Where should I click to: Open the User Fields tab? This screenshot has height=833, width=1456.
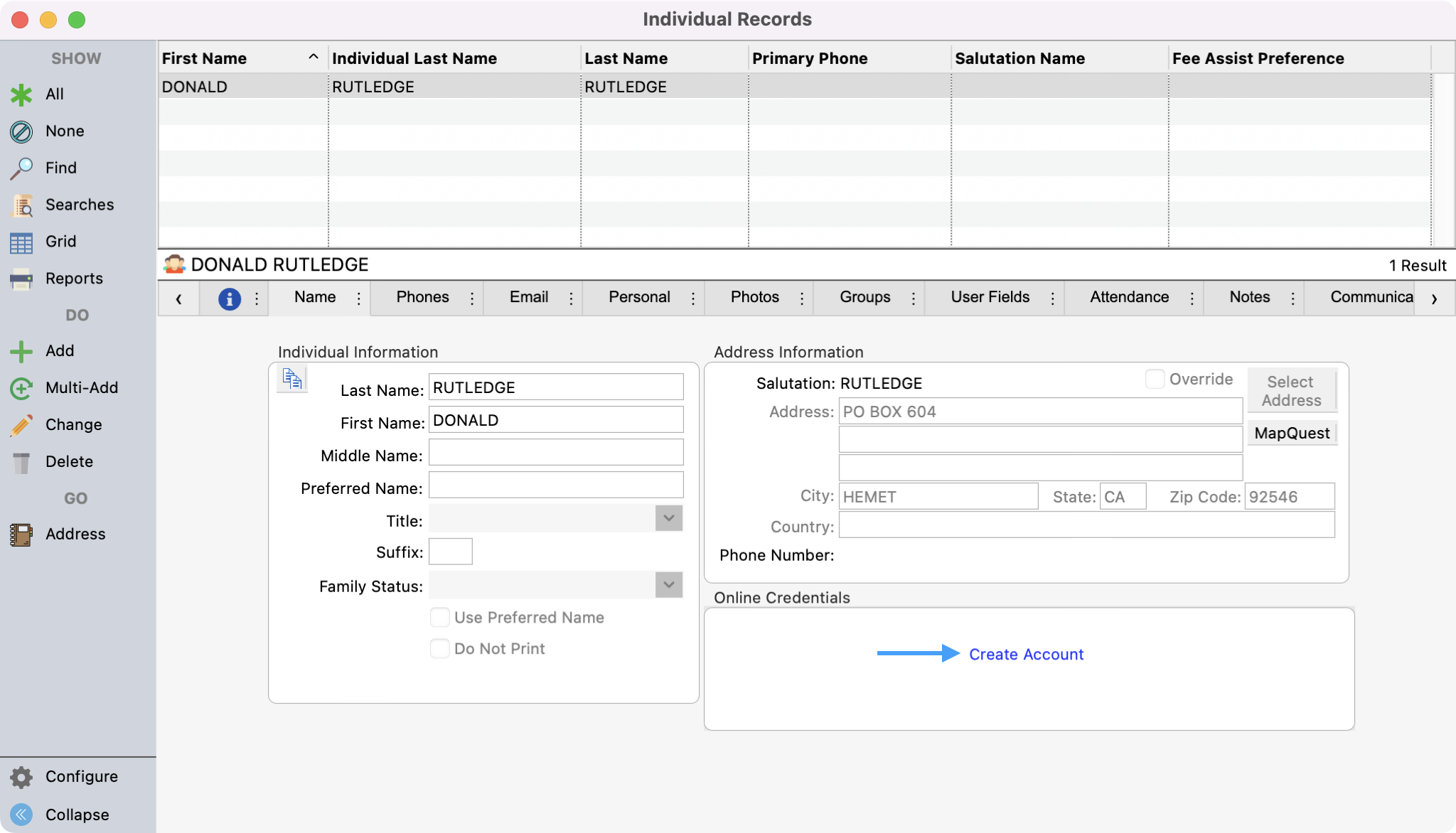990,297
